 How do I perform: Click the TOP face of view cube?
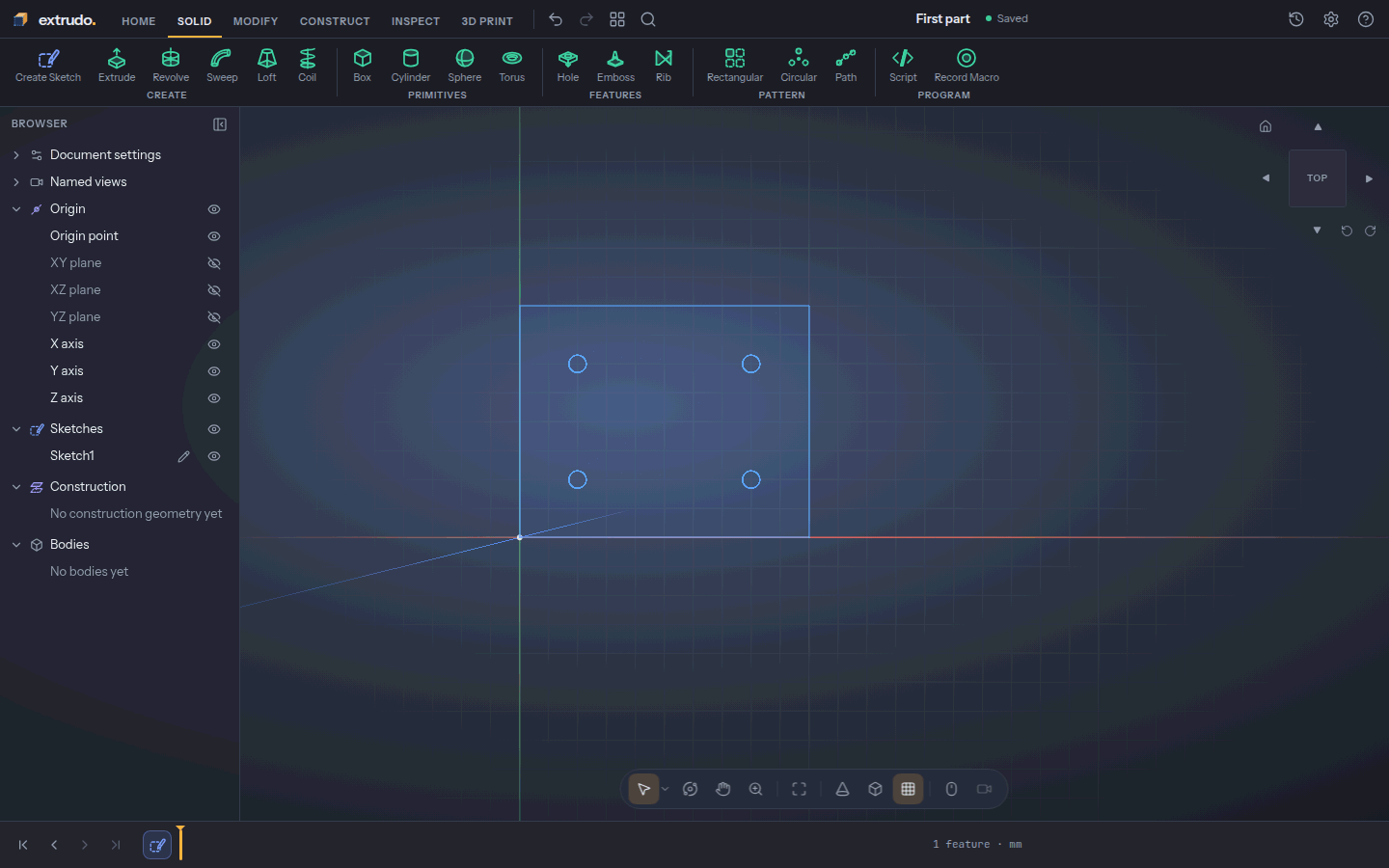pos(1318,178)
